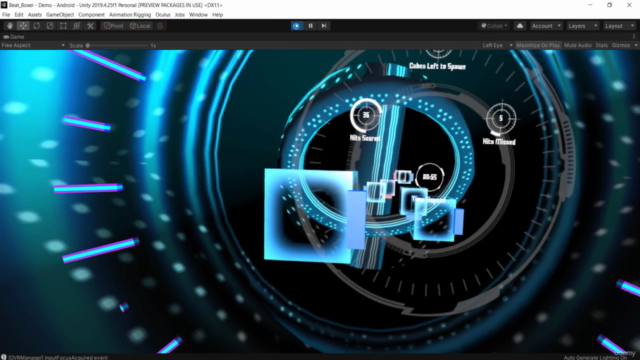Toggle Mute Audio

[578, 45]
